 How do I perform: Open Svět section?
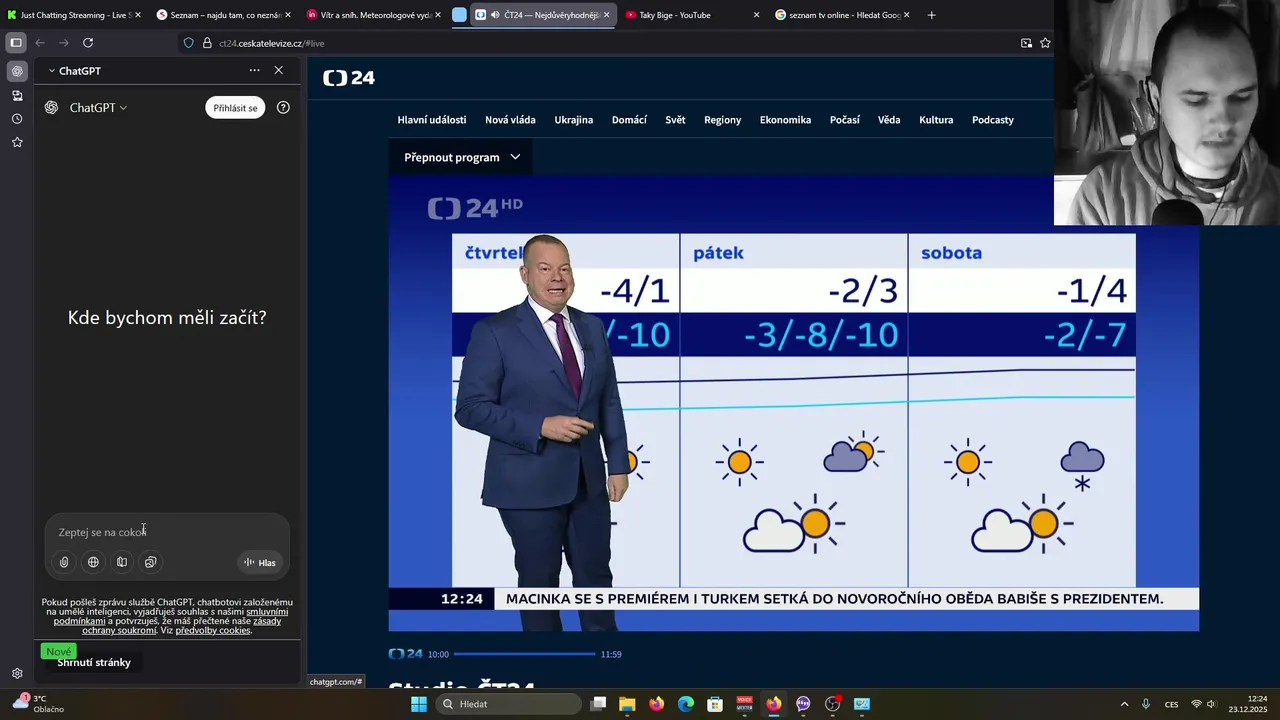[675, 120]
